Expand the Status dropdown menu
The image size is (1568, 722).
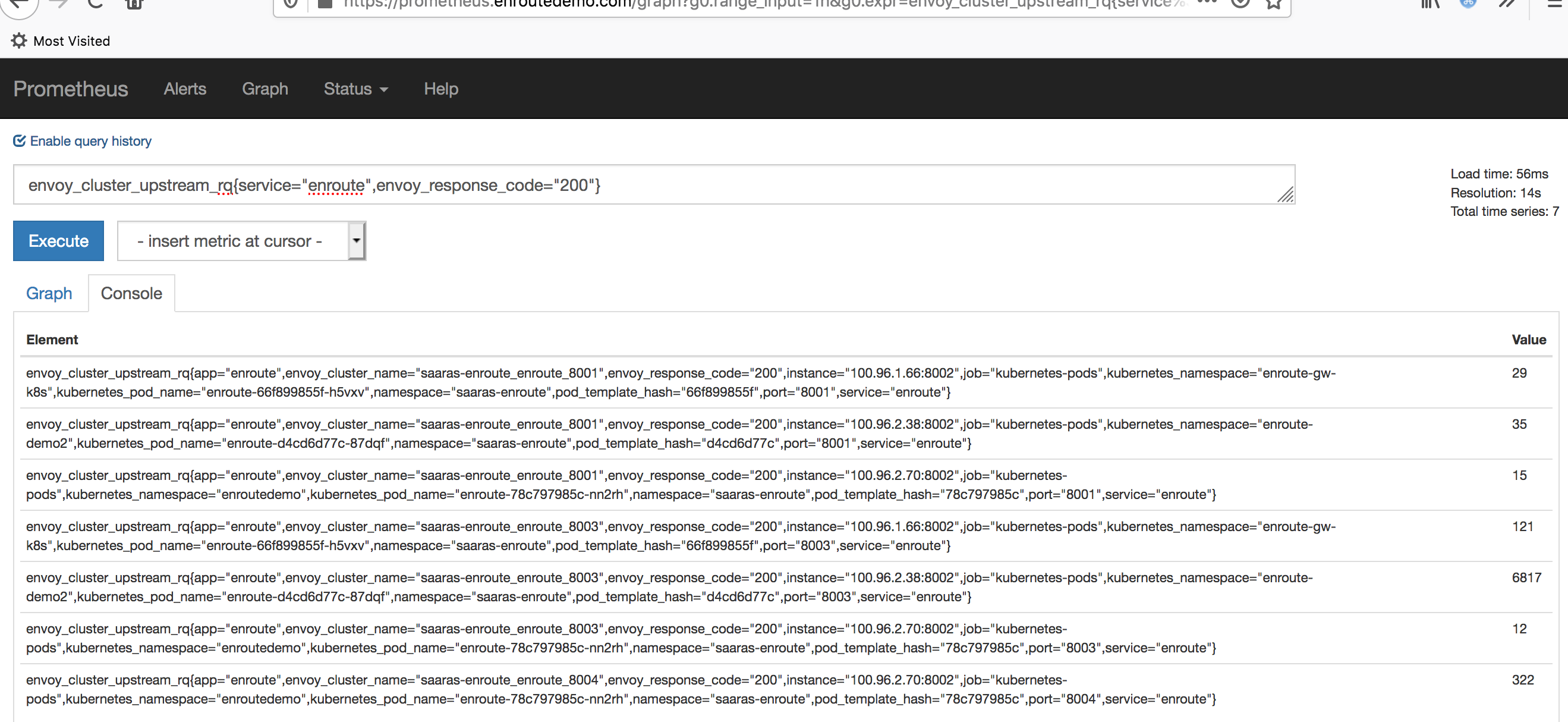pos(355,89)
